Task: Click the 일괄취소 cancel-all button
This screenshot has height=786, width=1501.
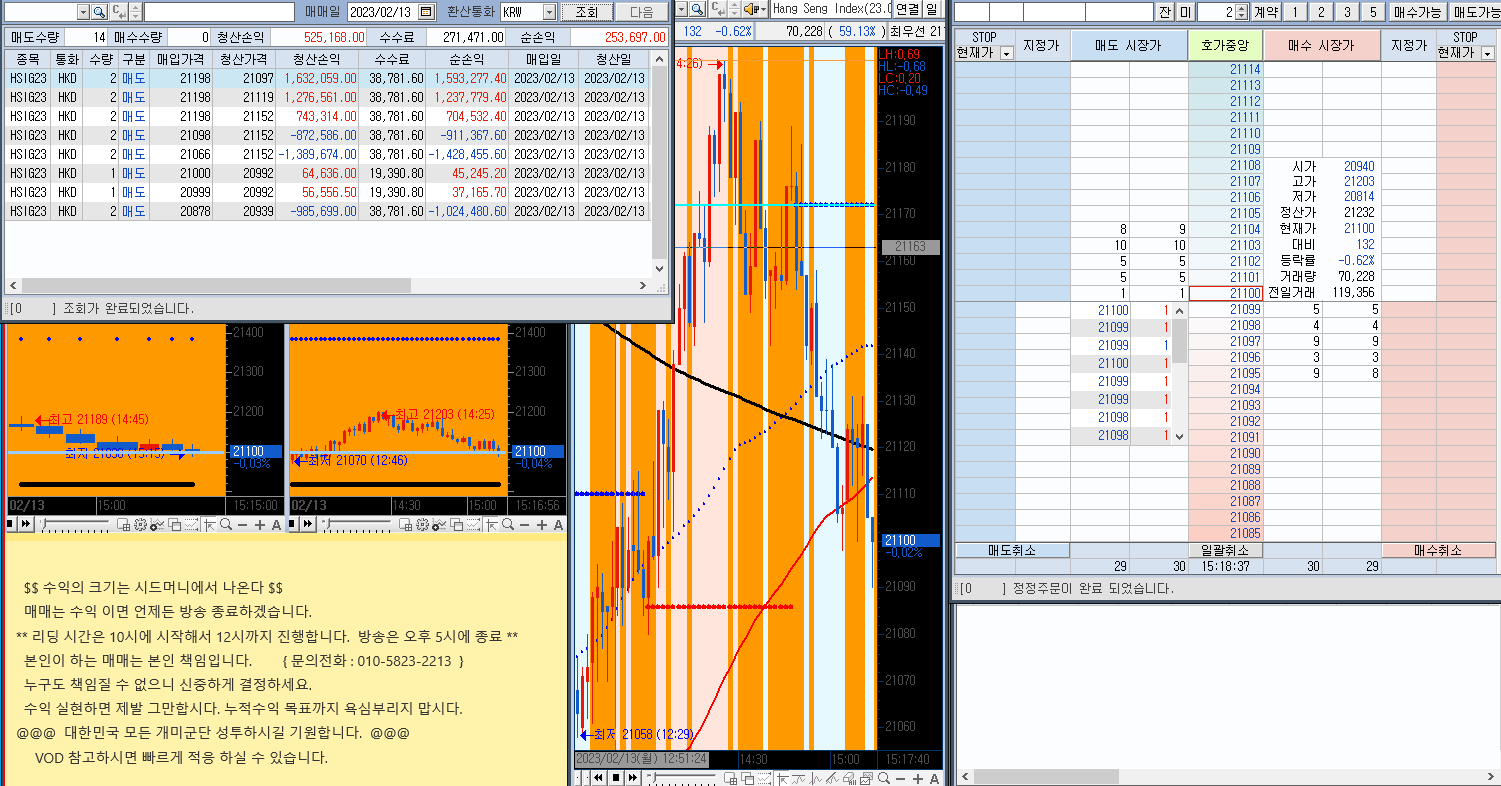Action: 1224,550
